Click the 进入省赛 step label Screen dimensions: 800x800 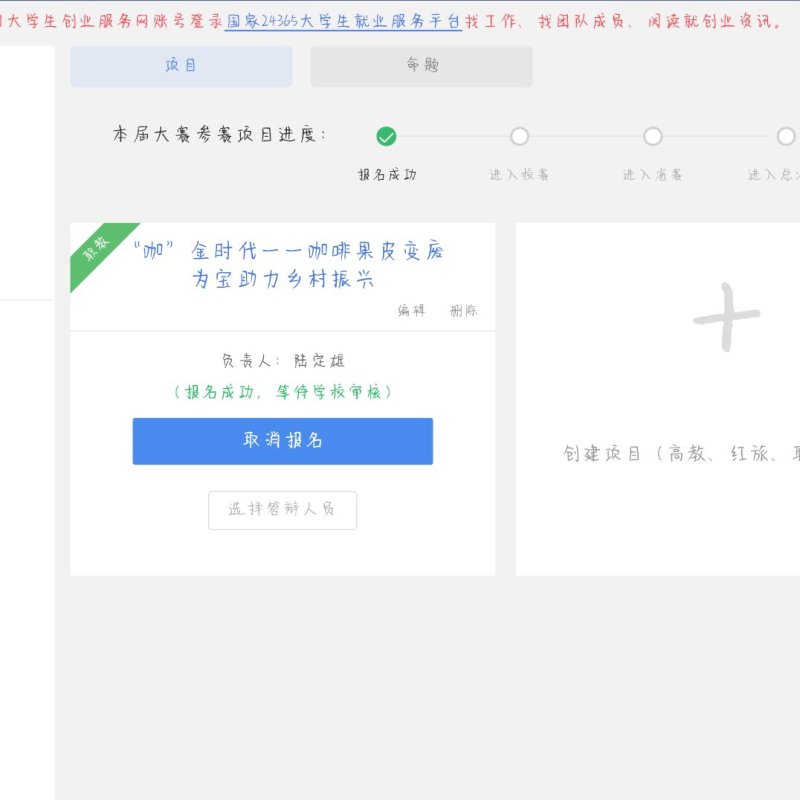click(653, 175)
